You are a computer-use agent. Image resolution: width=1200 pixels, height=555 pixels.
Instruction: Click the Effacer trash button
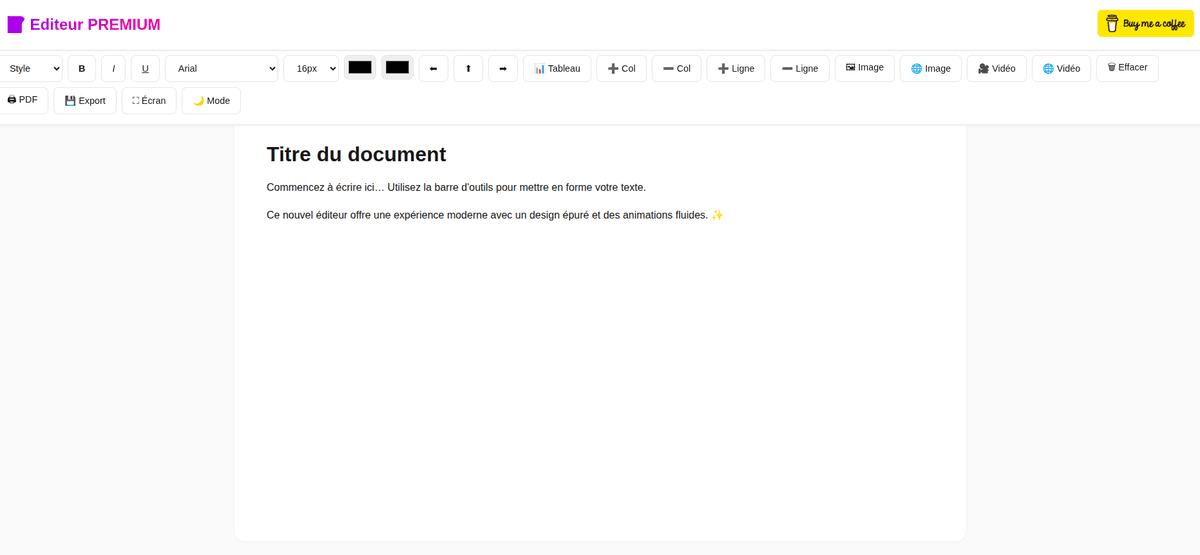[x=1127, y=68]
